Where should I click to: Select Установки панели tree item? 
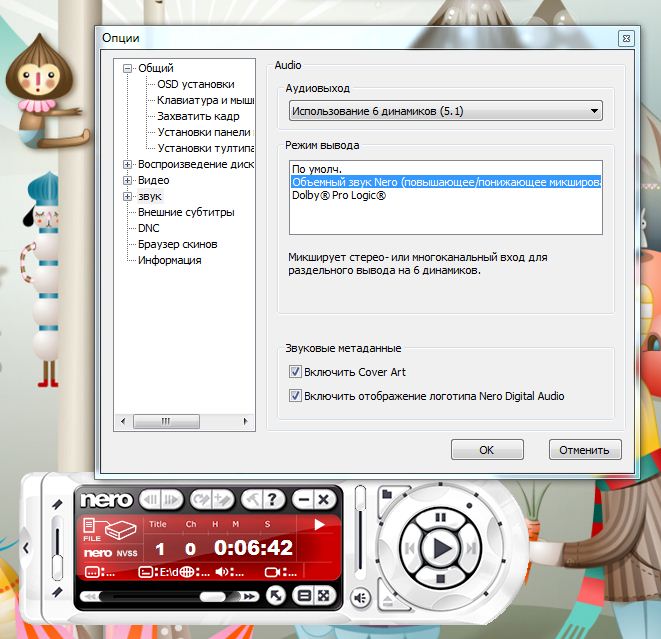pyautogui.click(x=204, y=132)
